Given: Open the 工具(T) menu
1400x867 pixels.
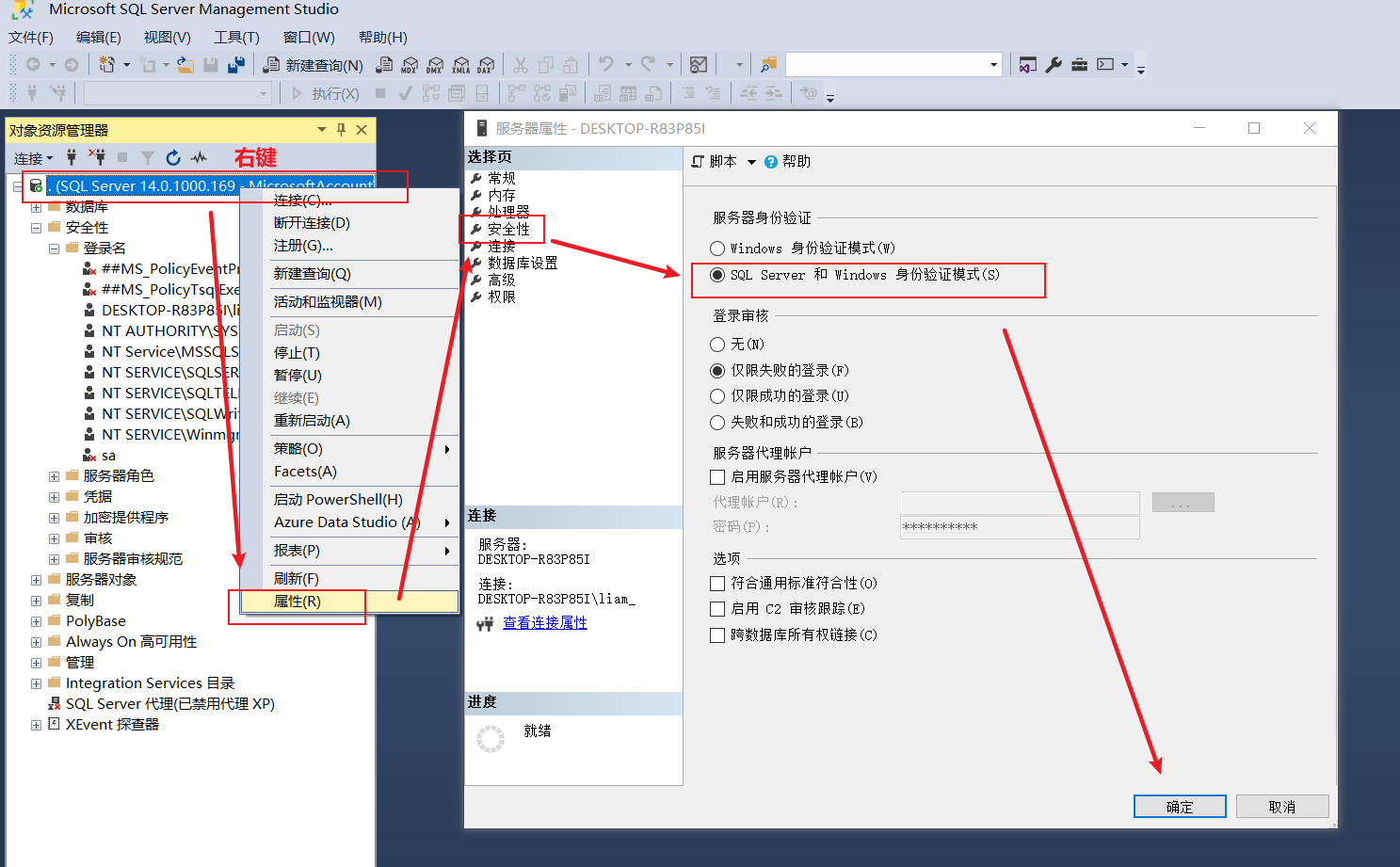Looking at the screenshot, I should coord(236,38).
